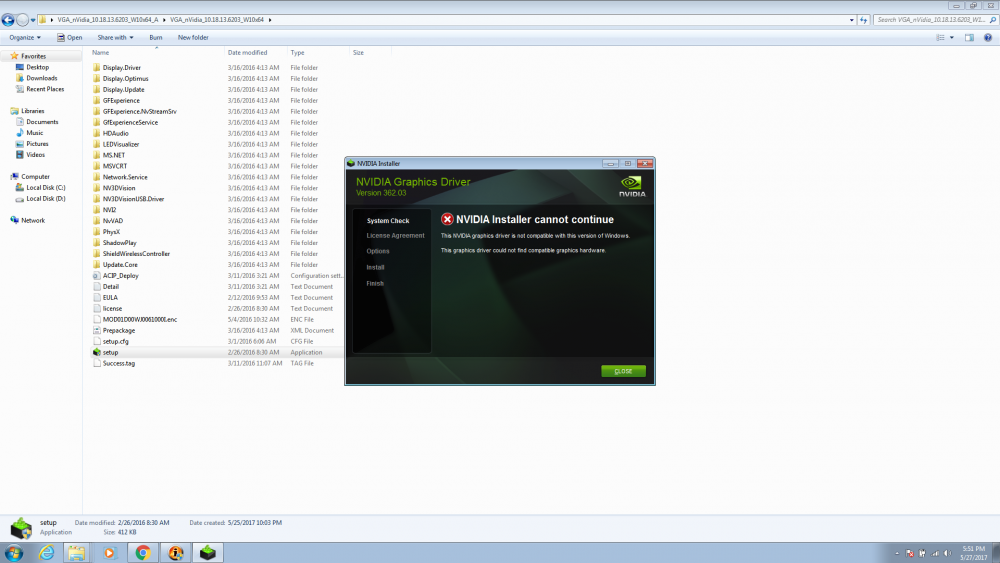Select the ShadowPlay folder icon

tap(97, 243)
